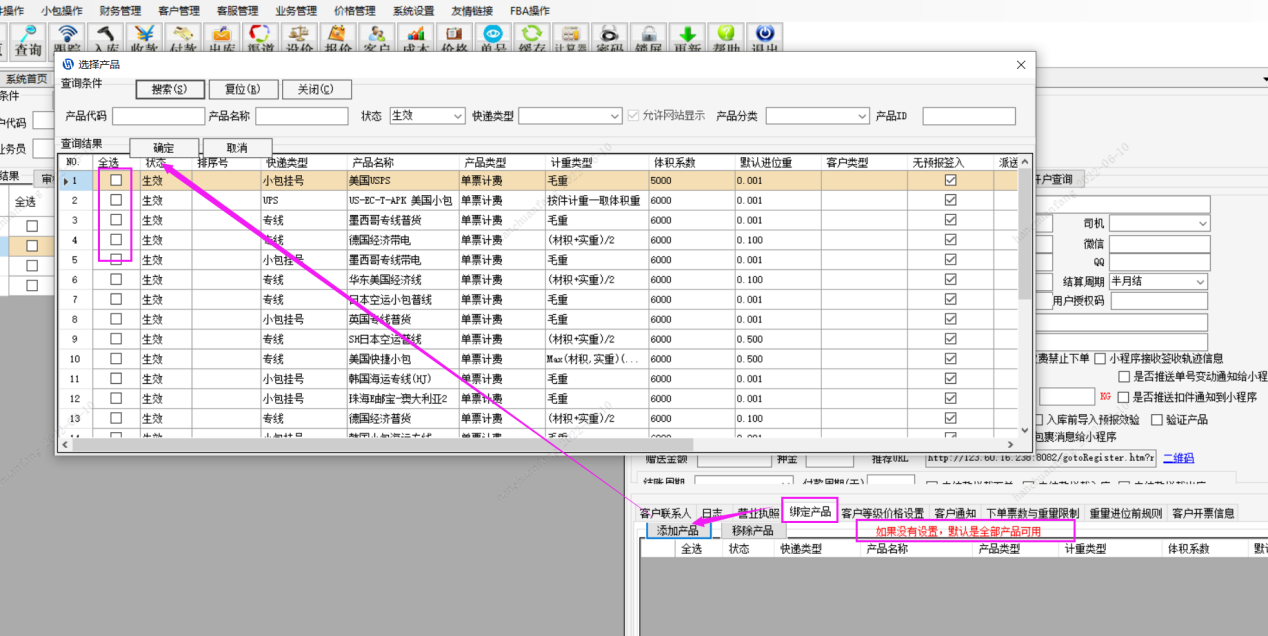Switch to the 客户开票信息 tab
Viewport: 1268px width, 636px height.
click(x=1203, y=513)
